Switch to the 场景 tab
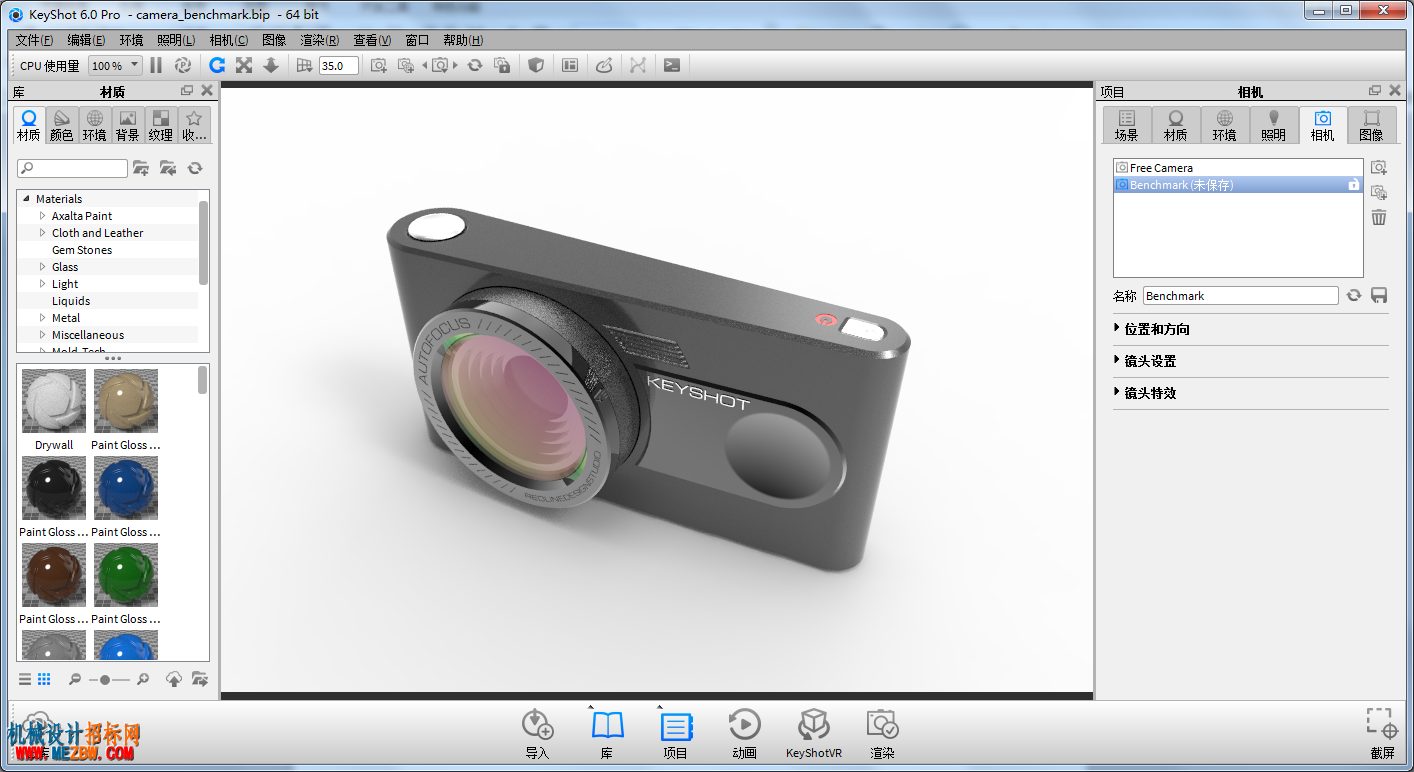Viewport: 1414px width, 772px height. (x=1127, y=126)
